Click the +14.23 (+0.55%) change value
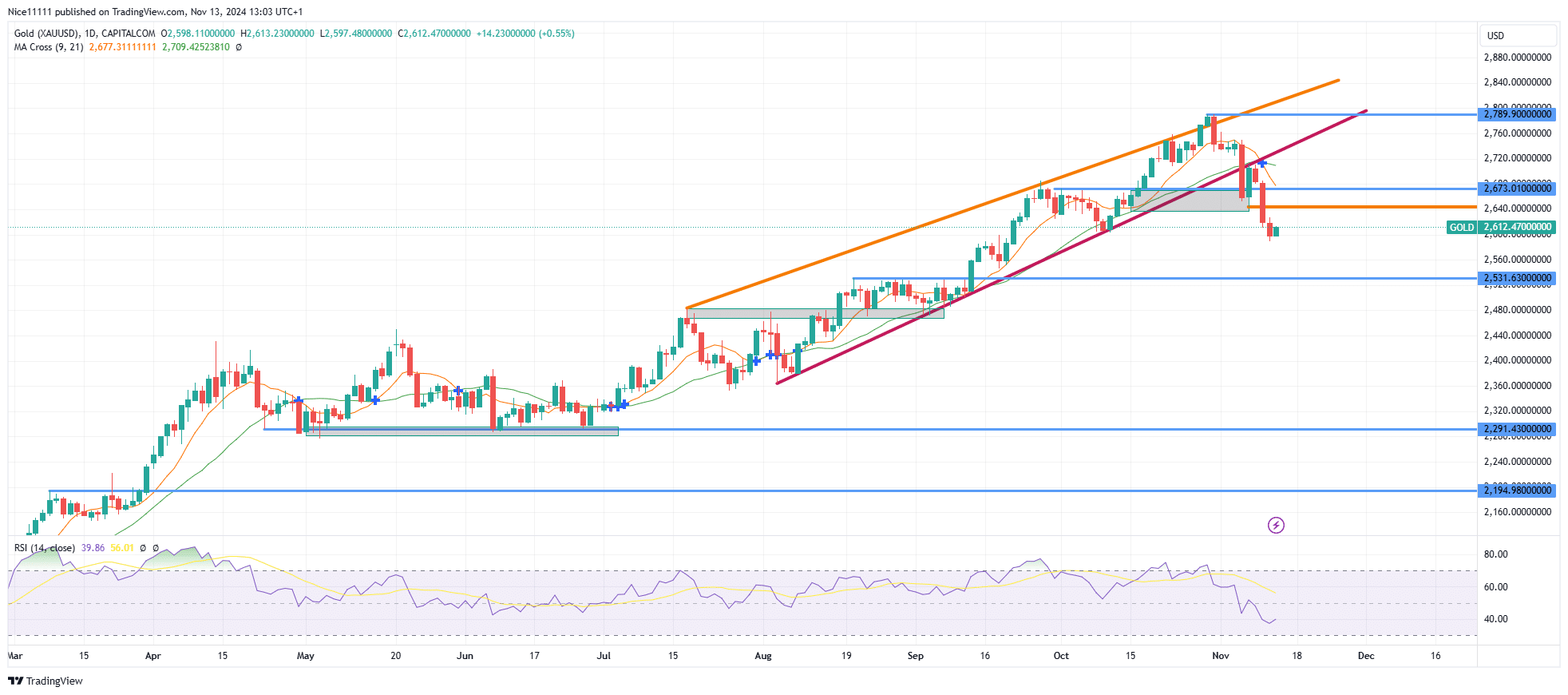Screen dimensions: 1568x695 click(x=525, y=34)
